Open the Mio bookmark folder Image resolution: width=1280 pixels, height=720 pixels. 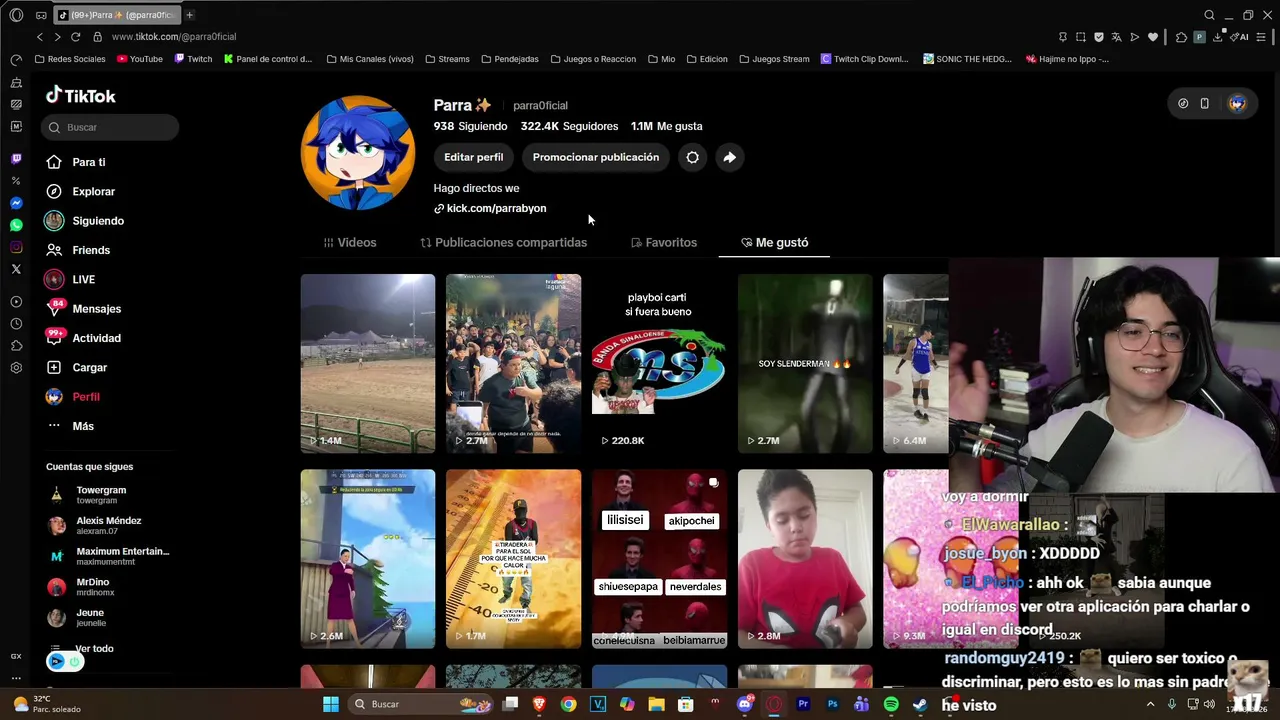(x=661, y=59)
